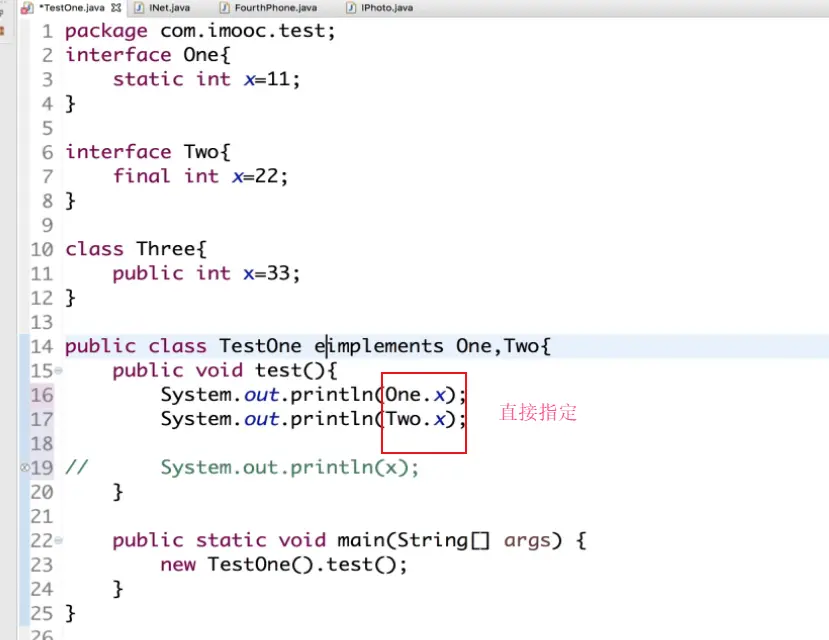Click 'package com.imooc.test;' on line 1
Viewport: 829px width, 640px height.
(200, 31)
